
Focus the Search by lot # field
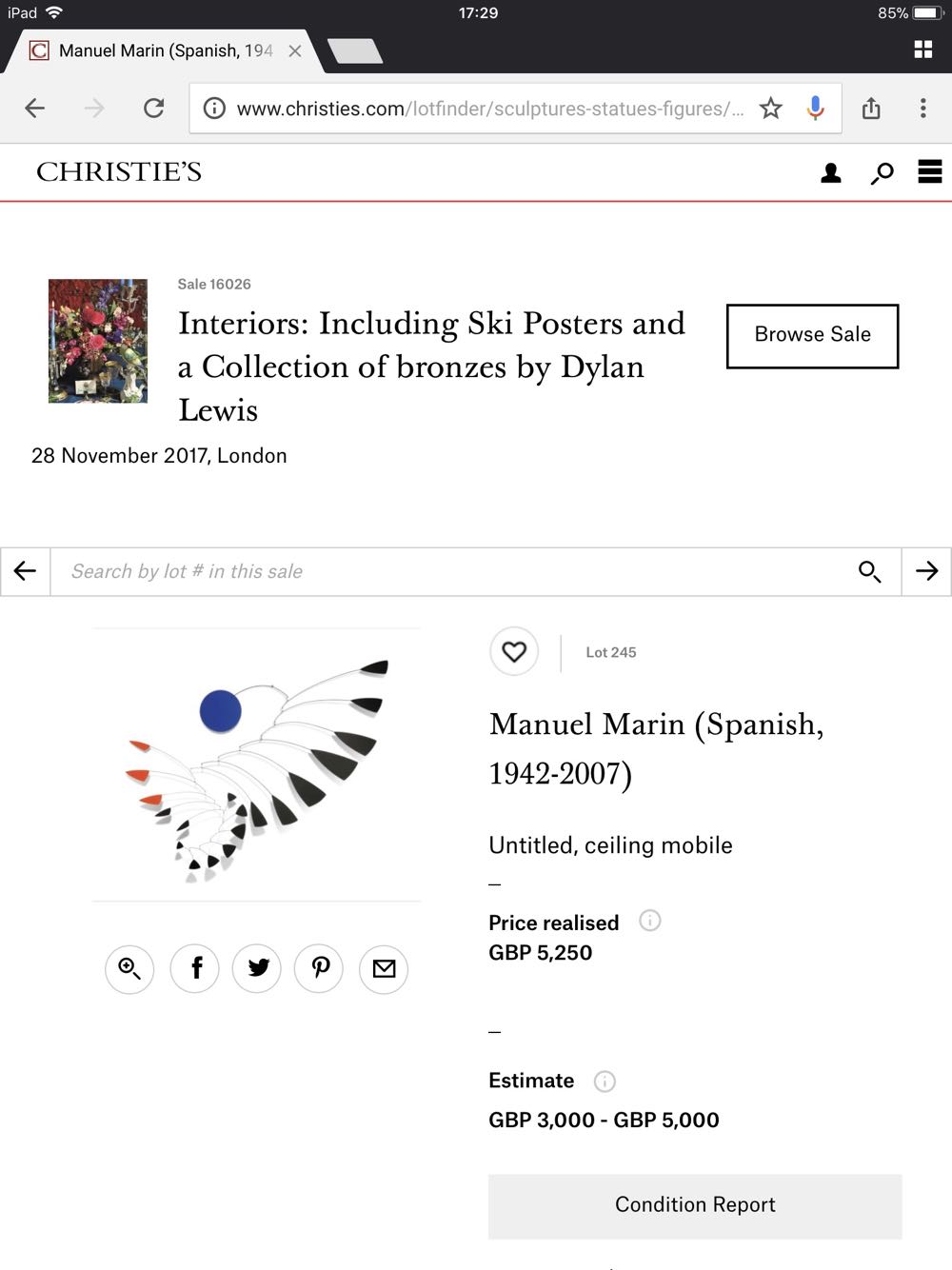(454, 571)
